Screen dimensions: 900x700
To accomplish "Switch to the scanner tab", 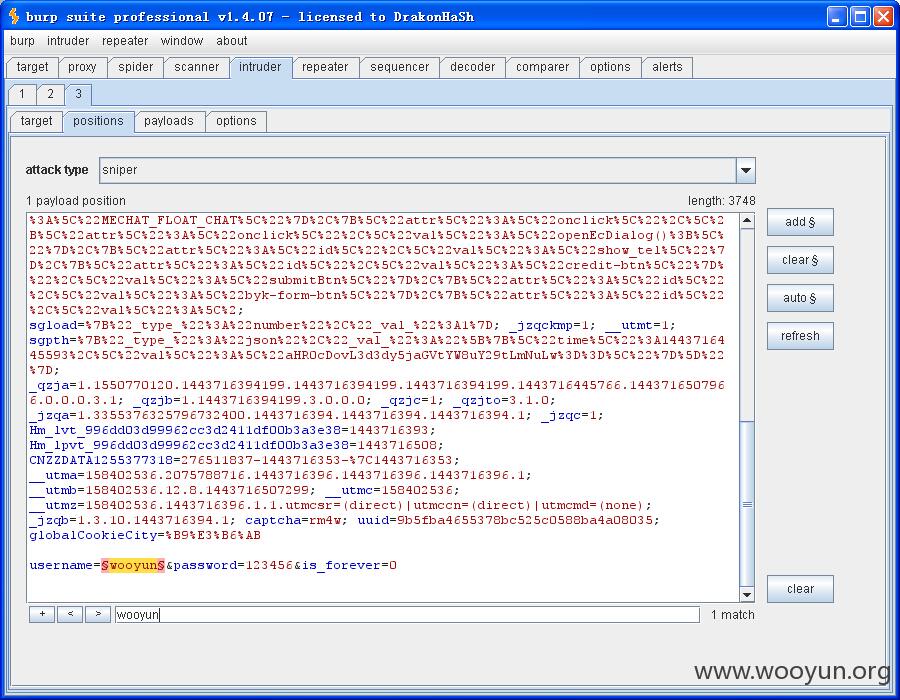I will tap(196, 67).
